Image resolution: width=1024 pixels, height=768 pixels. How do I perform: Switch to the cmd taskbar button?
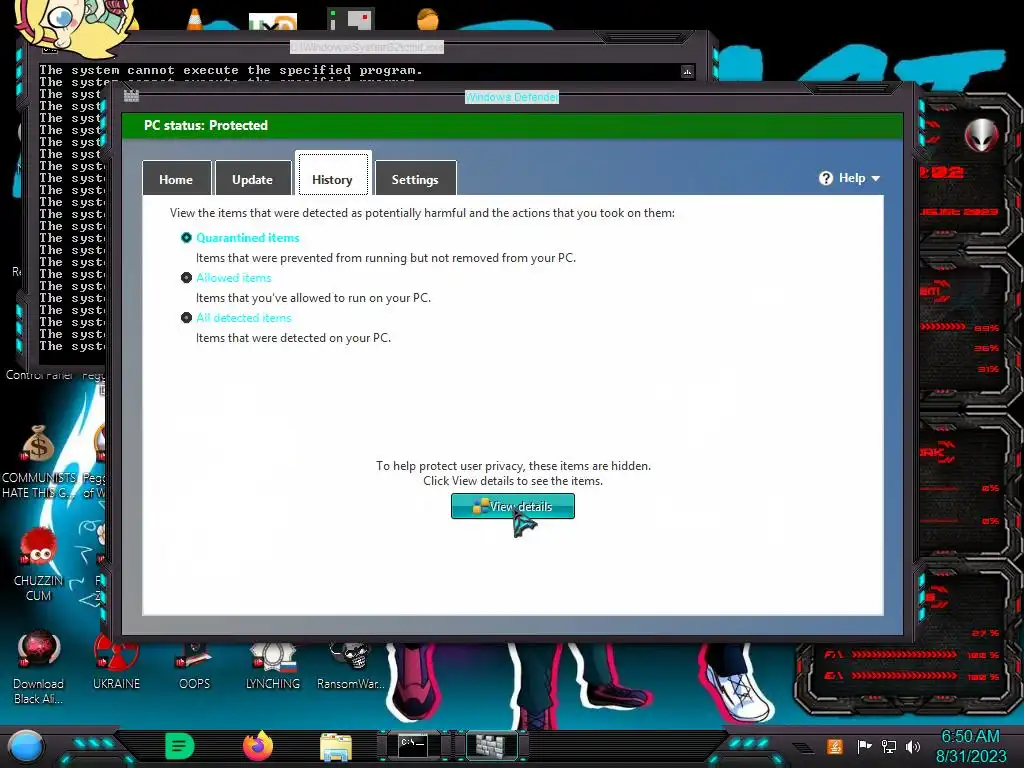(414, 746)
